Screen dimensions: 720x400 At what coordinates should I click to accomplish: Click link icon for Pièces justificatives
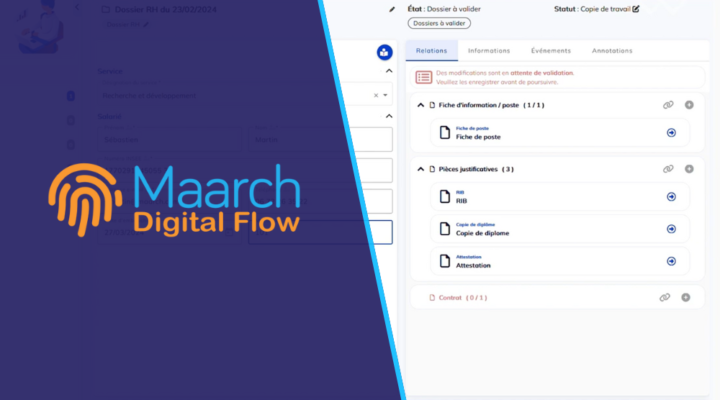pos(667,169)
